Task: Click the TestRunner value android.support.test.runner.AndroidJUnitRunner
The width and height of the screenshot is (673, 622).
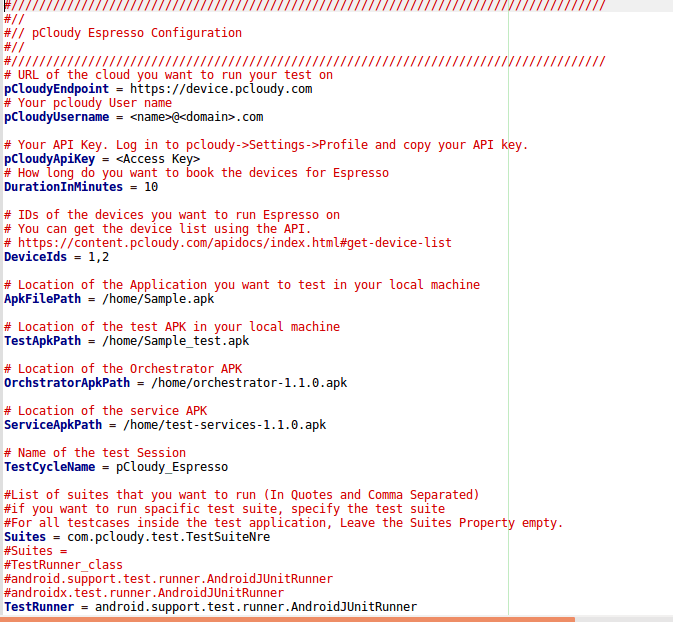Action: (256, 607)
